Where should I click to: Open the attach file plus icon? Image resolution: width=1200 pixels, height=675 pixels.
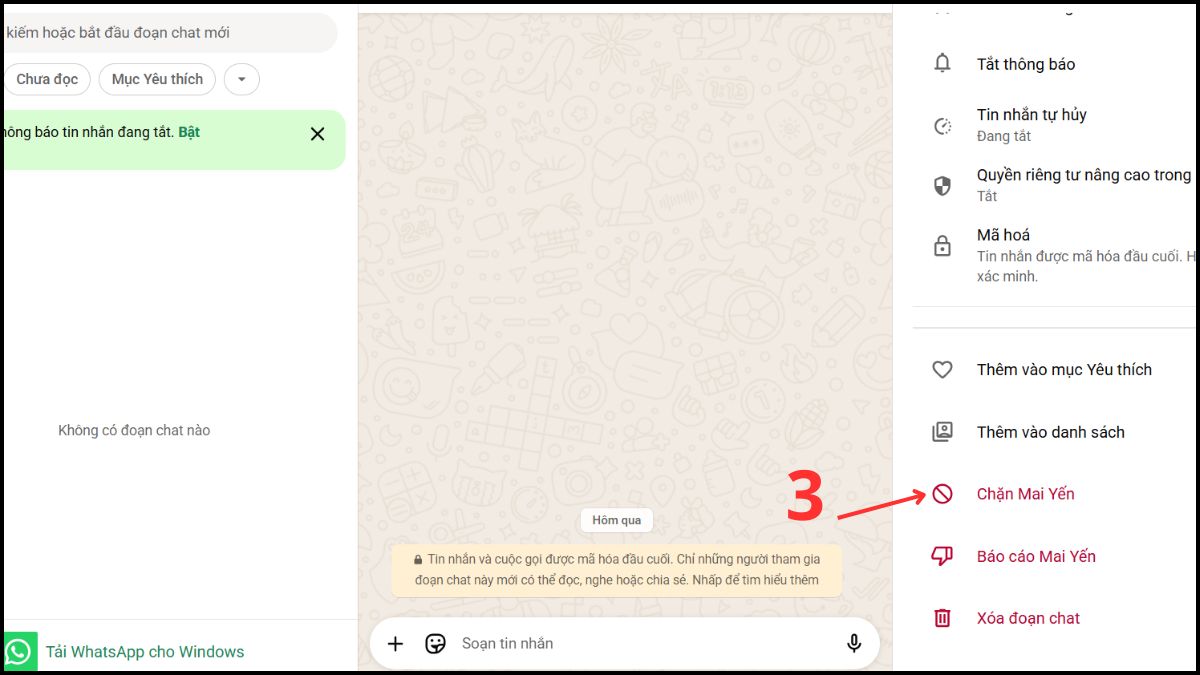(395, 643)
